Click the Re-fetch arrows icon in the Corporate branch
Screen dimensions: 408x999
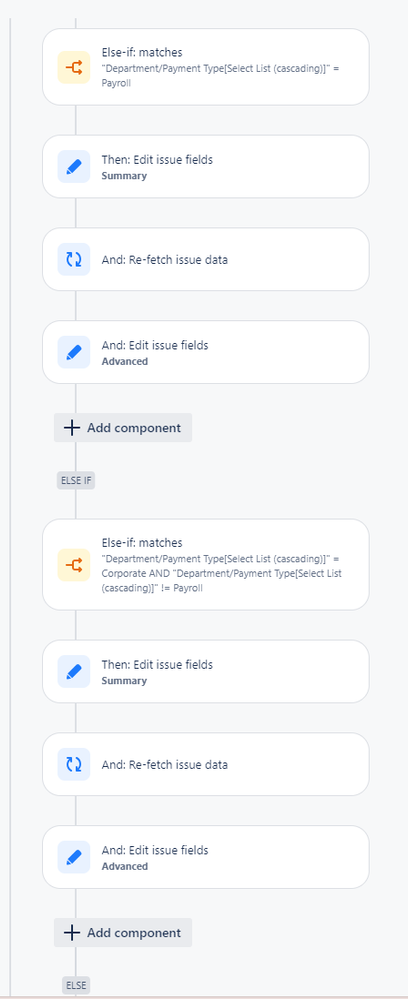(74, 765)
